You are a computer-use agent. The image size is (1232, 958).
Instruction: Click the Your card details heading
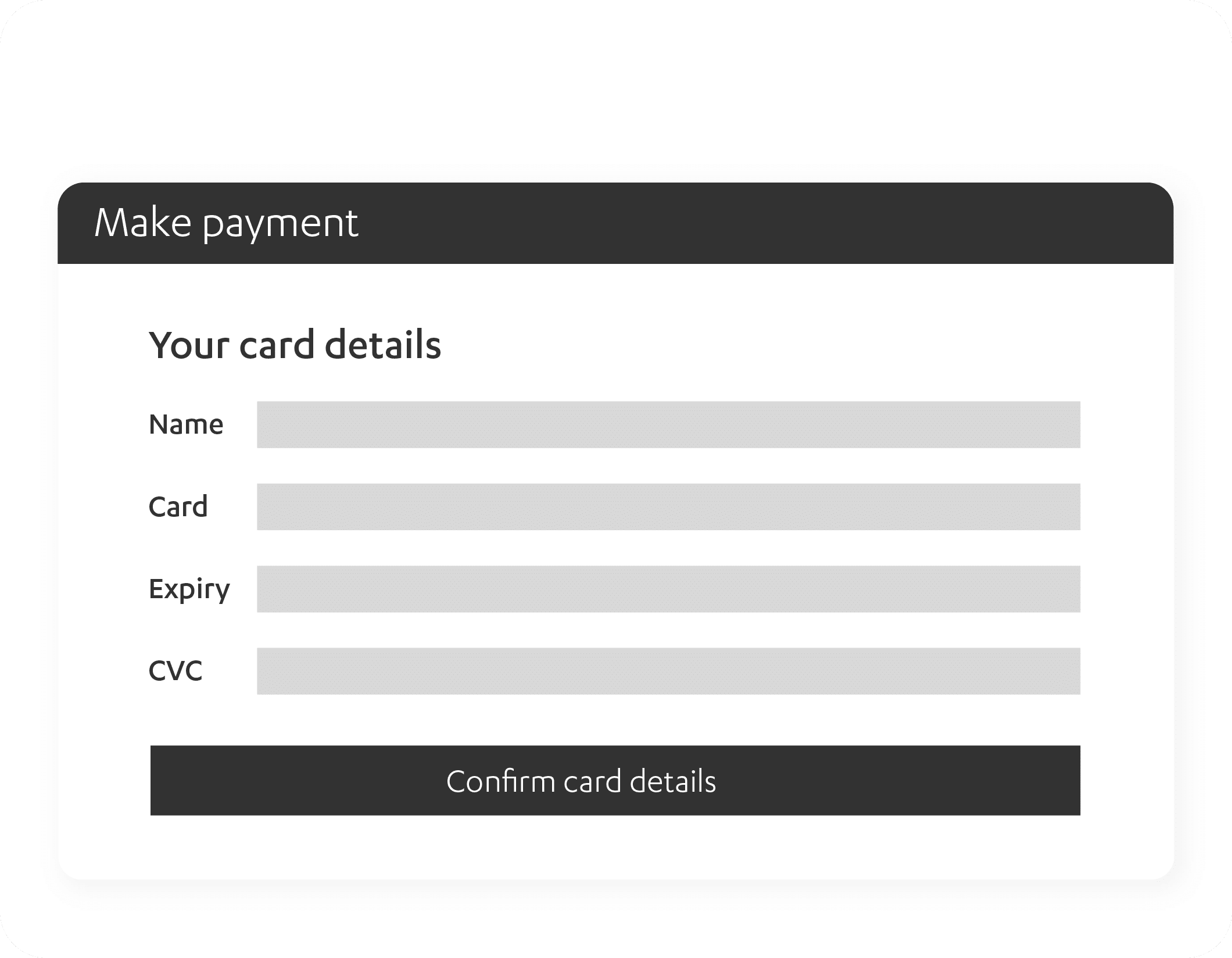point(295,345)
